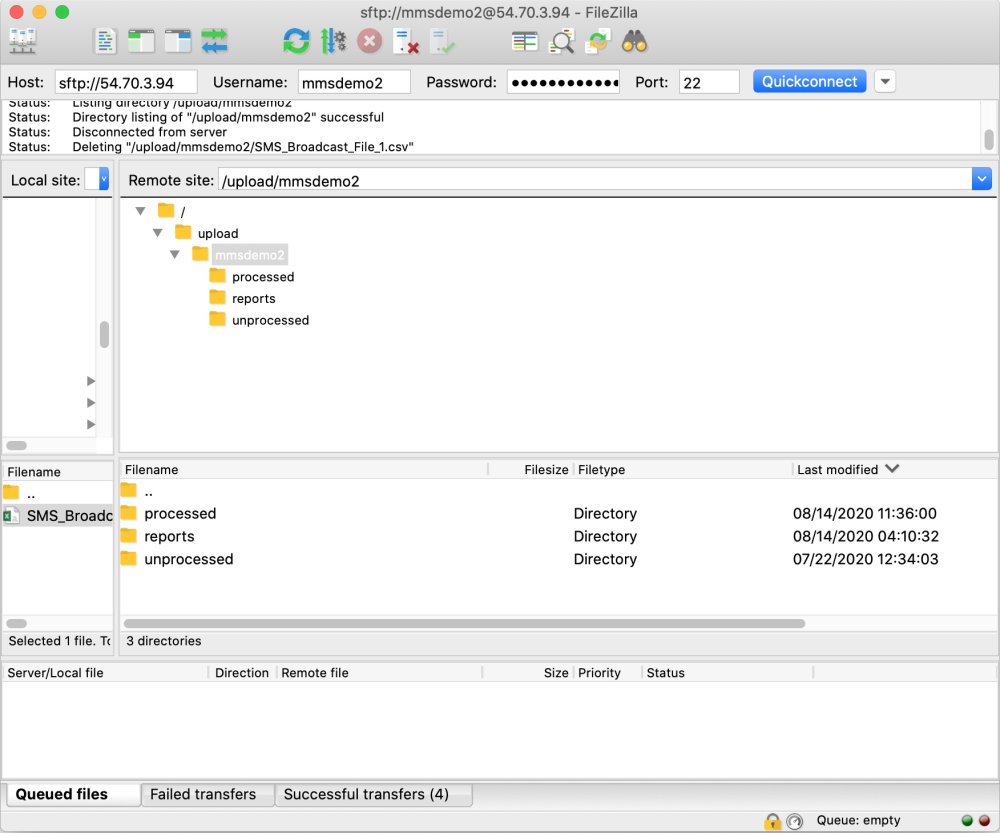Screen dimensions: 1000x833
Task: Expand the first local tree arrow
Action: [x=91, y=381]
